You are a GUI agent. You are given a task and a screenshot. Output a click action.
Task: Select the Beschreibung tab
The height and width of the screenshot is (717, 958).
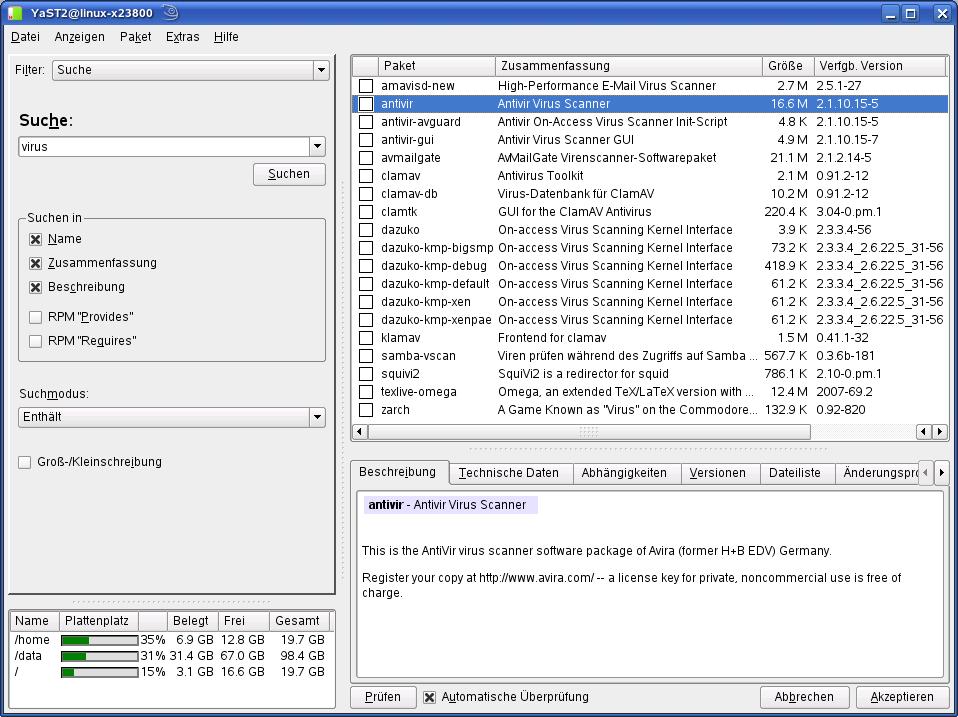click(x=398, y=471)
